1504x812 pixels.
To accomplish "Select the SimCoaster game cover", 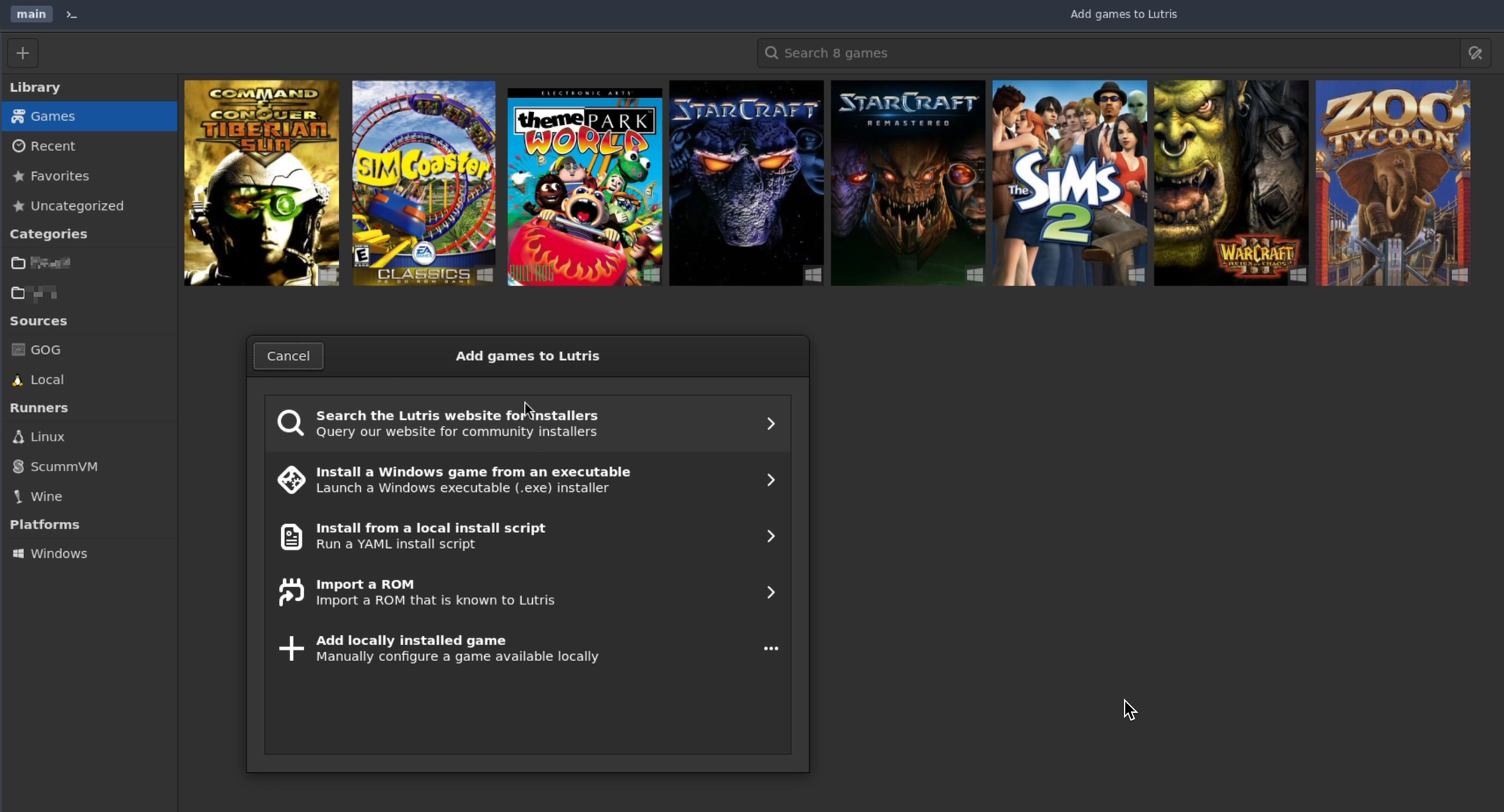I will (x=423, y=183).
